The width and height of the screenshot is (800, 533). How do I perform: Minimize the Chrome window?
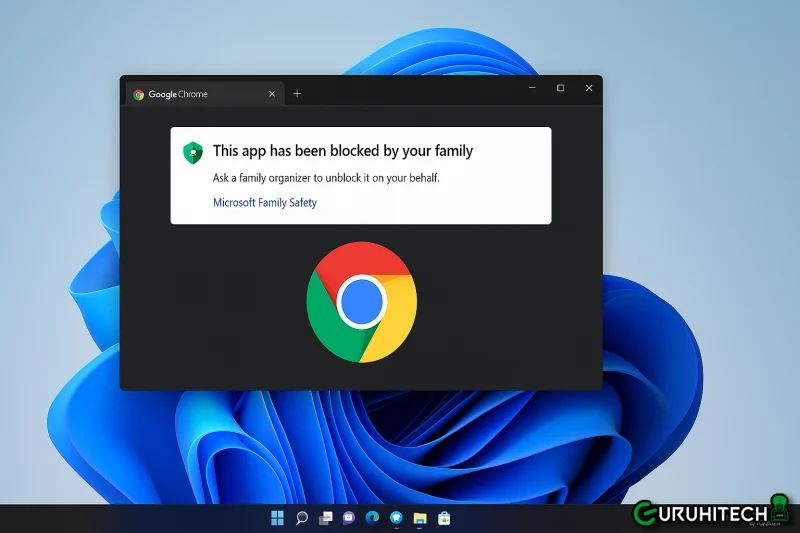click(532, 88)
